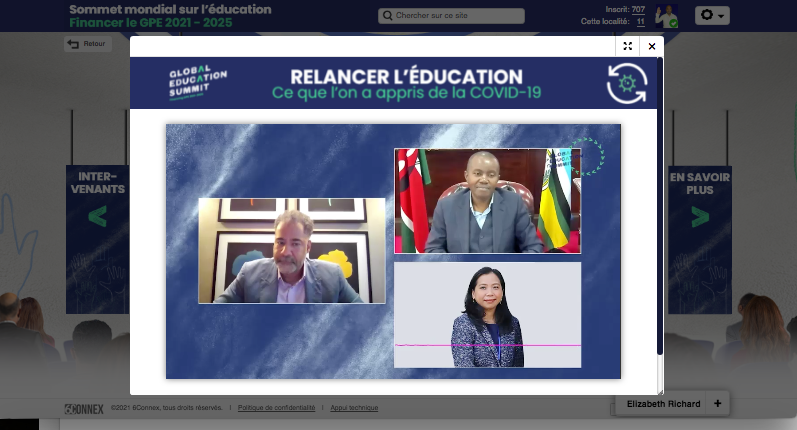
Task: Click the Financer le GPE 2021 – 2025 subtitle
Action: 150,23
